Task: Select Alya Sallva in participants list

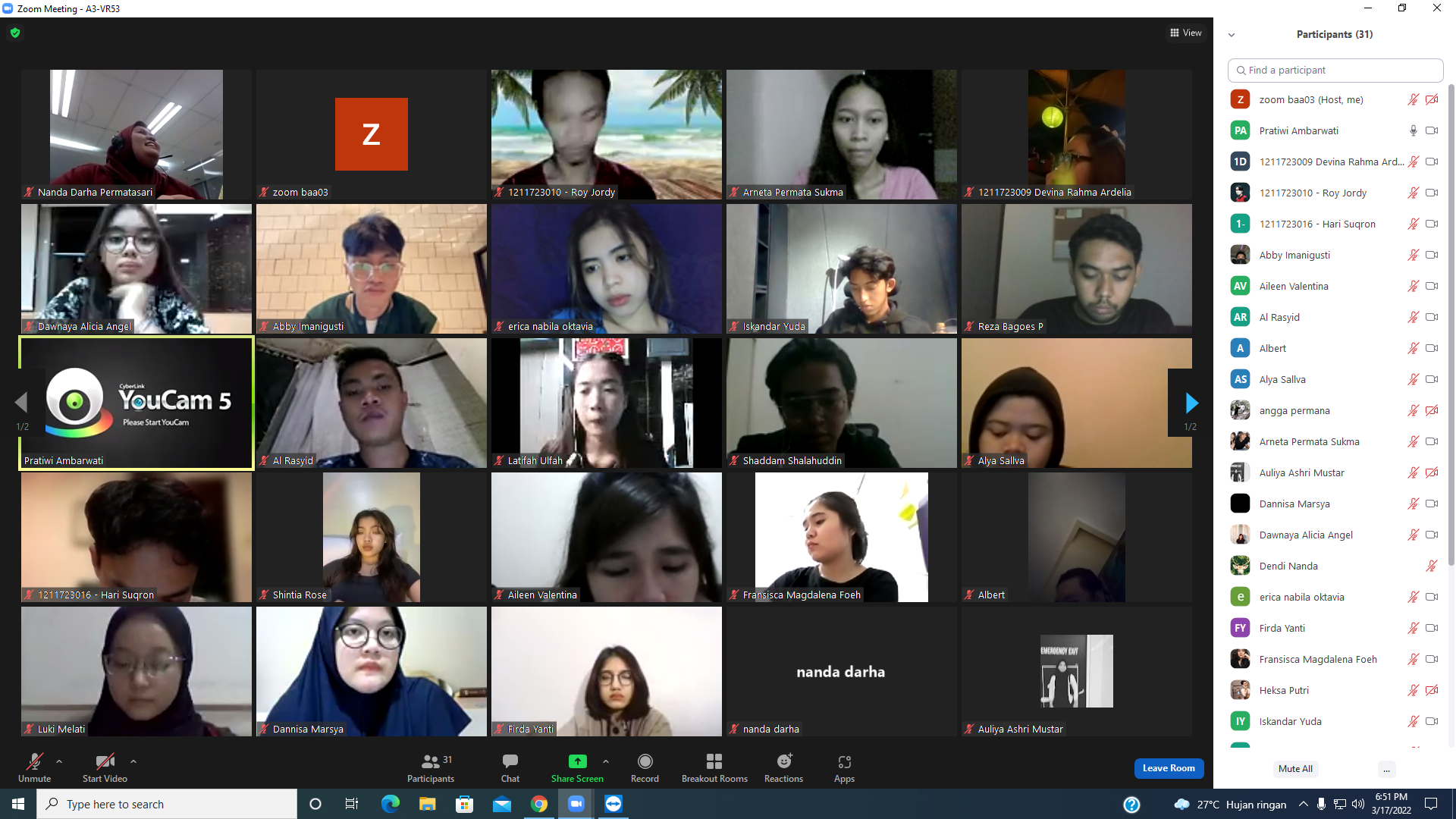Action: pos(1335,379)
